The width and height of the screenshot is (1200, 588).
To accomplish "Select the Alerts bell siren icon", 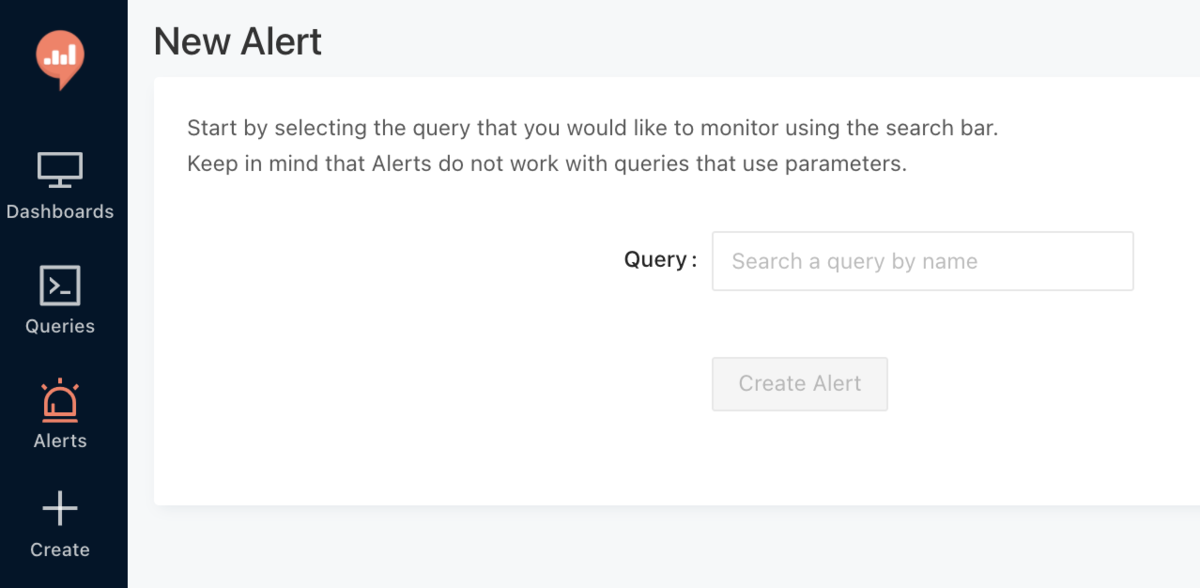I will [x=60, y=400].
